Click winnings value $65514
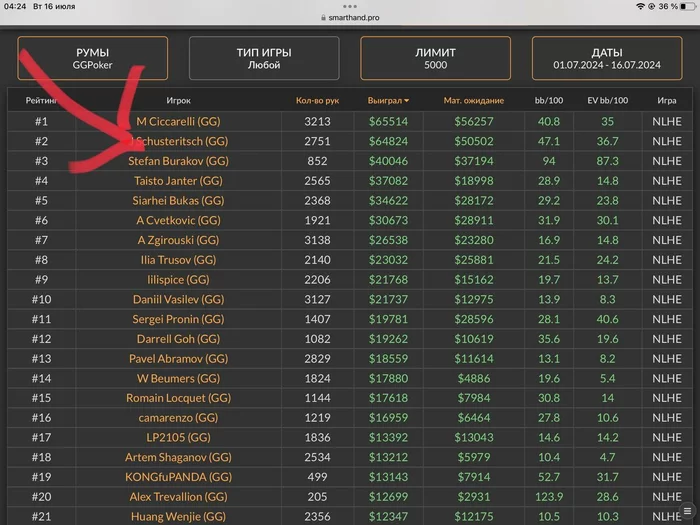 pos(388,121)
